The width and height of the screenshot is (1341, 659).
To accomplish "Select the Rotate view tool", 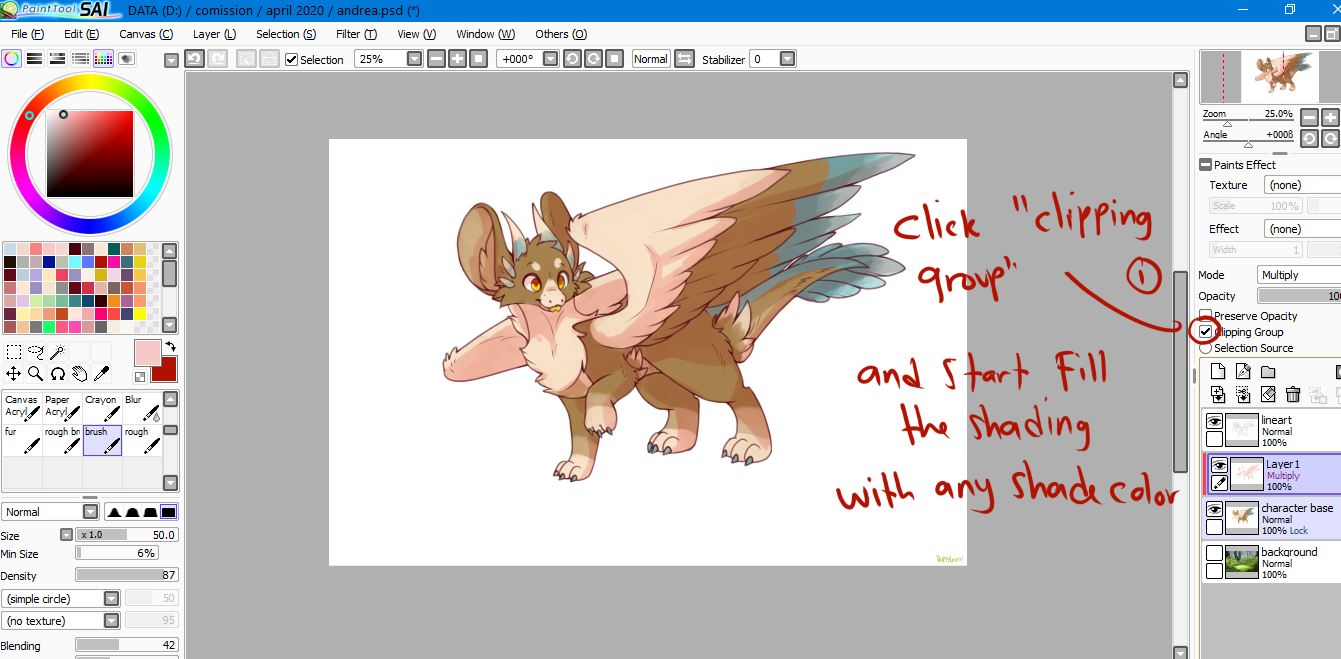I will coord(58,373).
